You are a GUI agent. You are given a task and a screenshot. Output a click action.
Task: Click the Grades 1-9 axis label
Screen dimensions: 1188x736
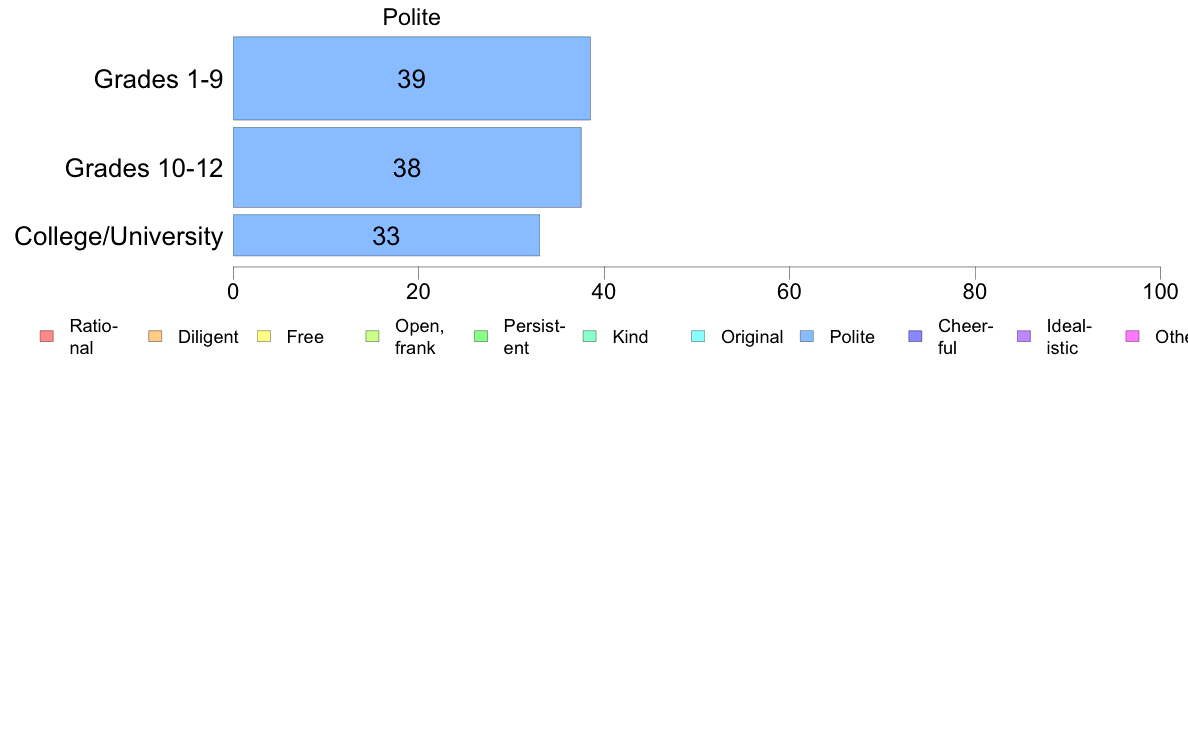(x=158, y=79)
